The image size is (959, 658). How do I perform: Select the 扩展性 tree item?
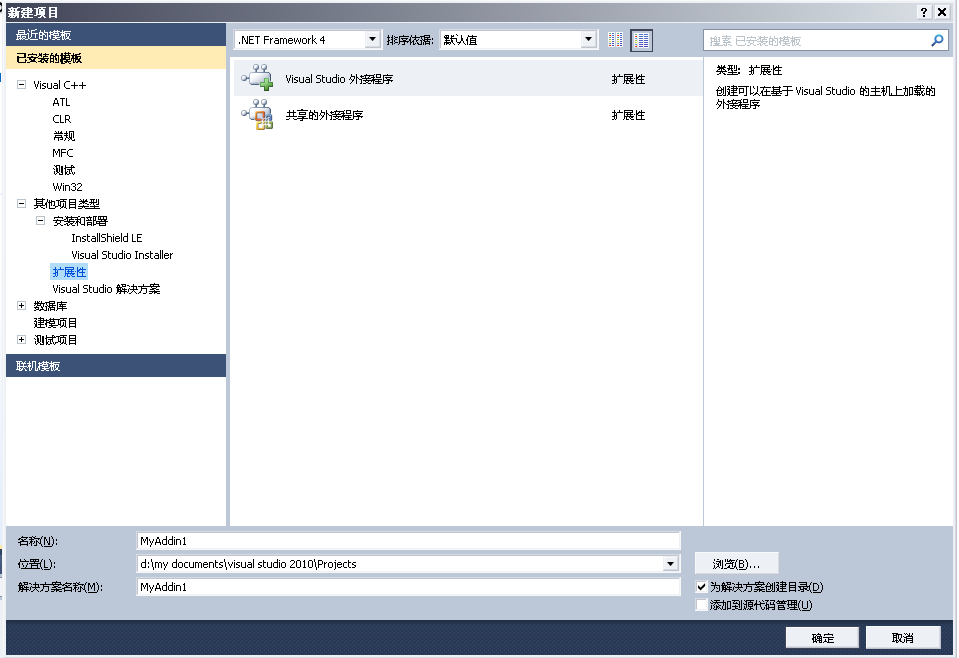69,272
